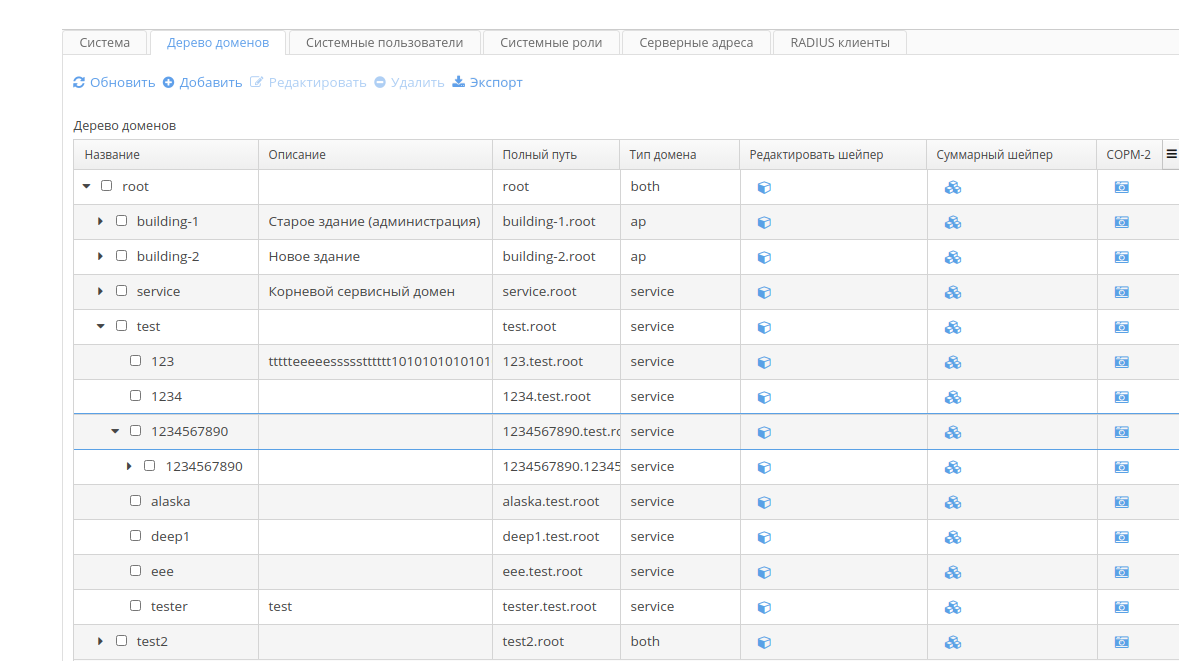This screenshot has height=661, width=1179.
Task: Switch to the Системные пользователи tab
Action: pos(384,43)
